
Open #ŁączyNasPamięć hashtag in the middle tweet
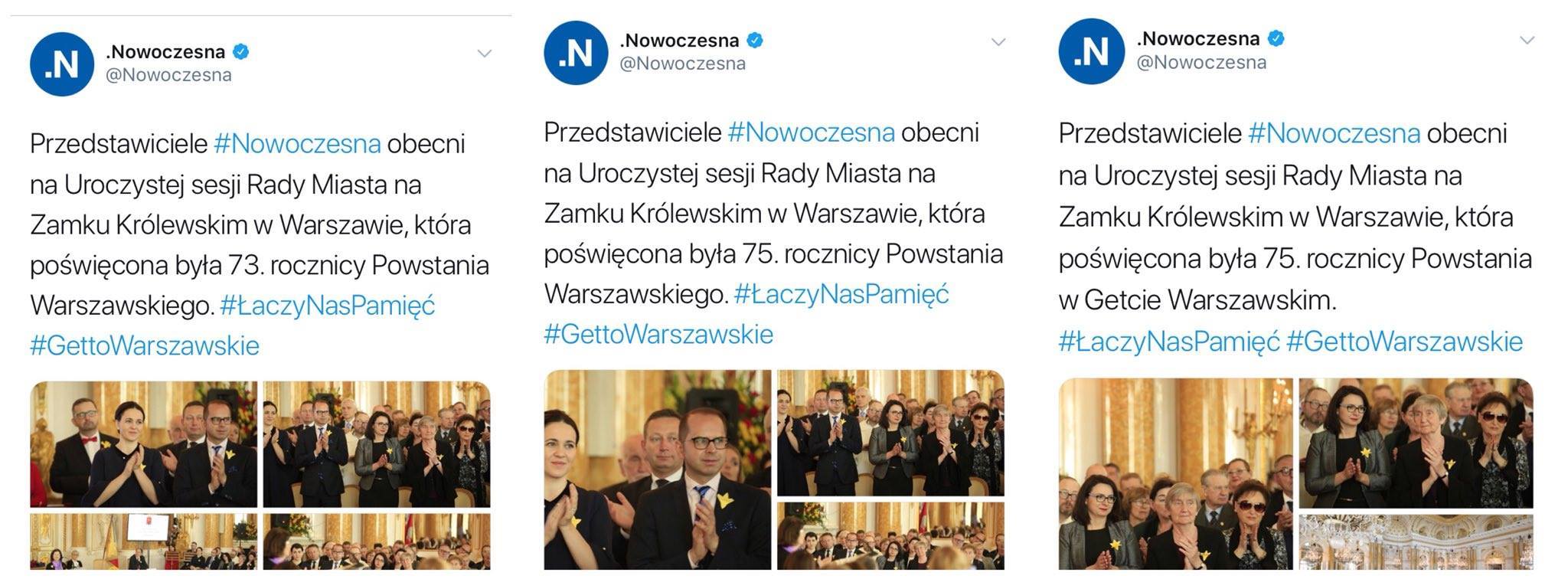click(x=841, y=294)
